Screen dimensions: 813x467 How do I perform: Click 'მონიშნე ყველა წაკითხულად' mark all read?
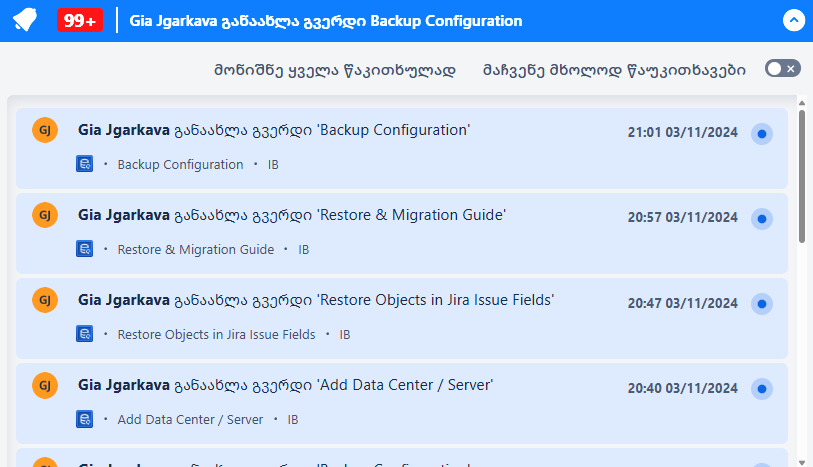[x=335, y=70]
